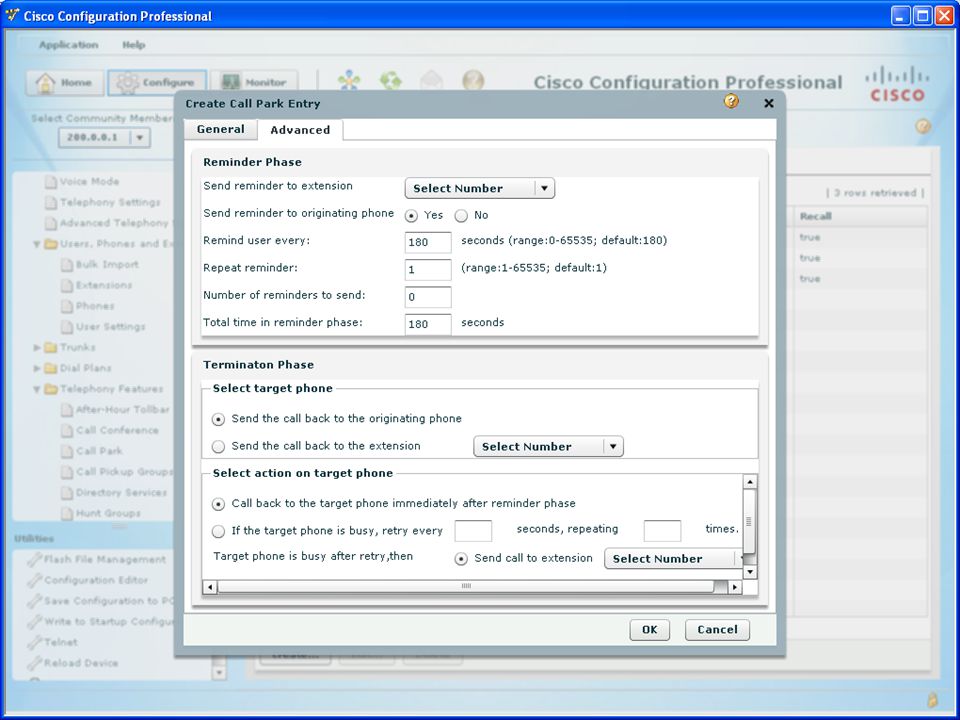960x720 pixels.
Task: Click horizontal scrollbar thumb in action panel
Action: [x=466, y=587]
